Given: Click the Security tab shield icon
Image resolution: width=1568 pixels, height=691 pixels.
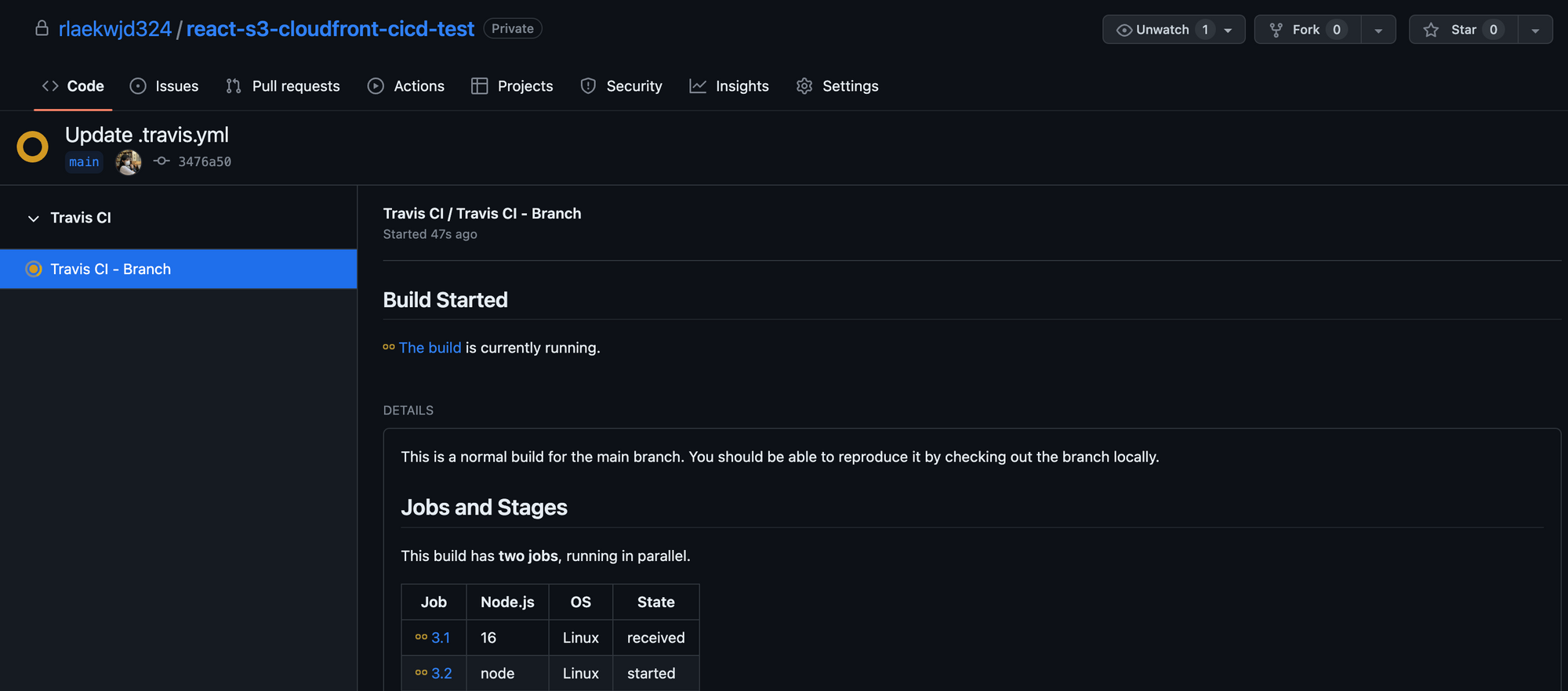Looking at the screenshot, I should (588, 86).
